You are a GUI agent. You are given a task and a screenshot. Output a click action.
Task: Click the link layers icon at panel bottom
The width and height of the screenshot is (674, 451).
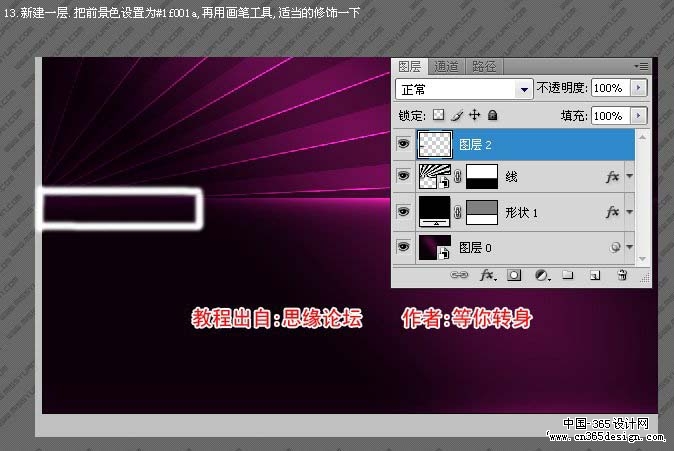(x=459, y=275)
